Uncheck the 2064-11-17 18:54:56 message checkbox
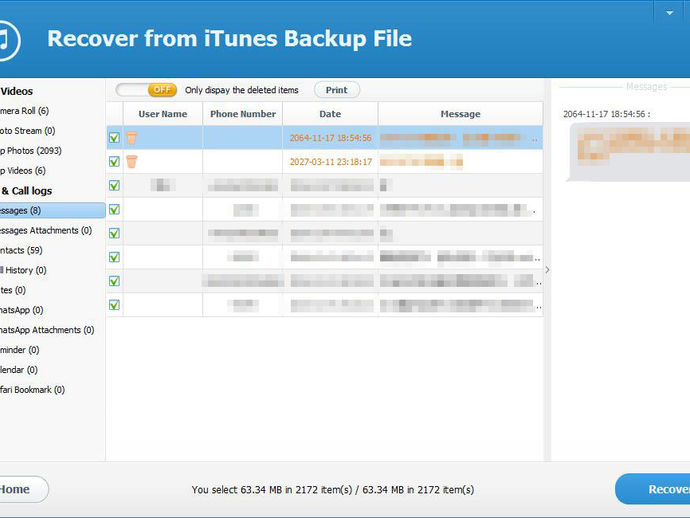Image resolution: width=690 pixels, height=518 pixels. pyautogui.click(x=114, y=138)
